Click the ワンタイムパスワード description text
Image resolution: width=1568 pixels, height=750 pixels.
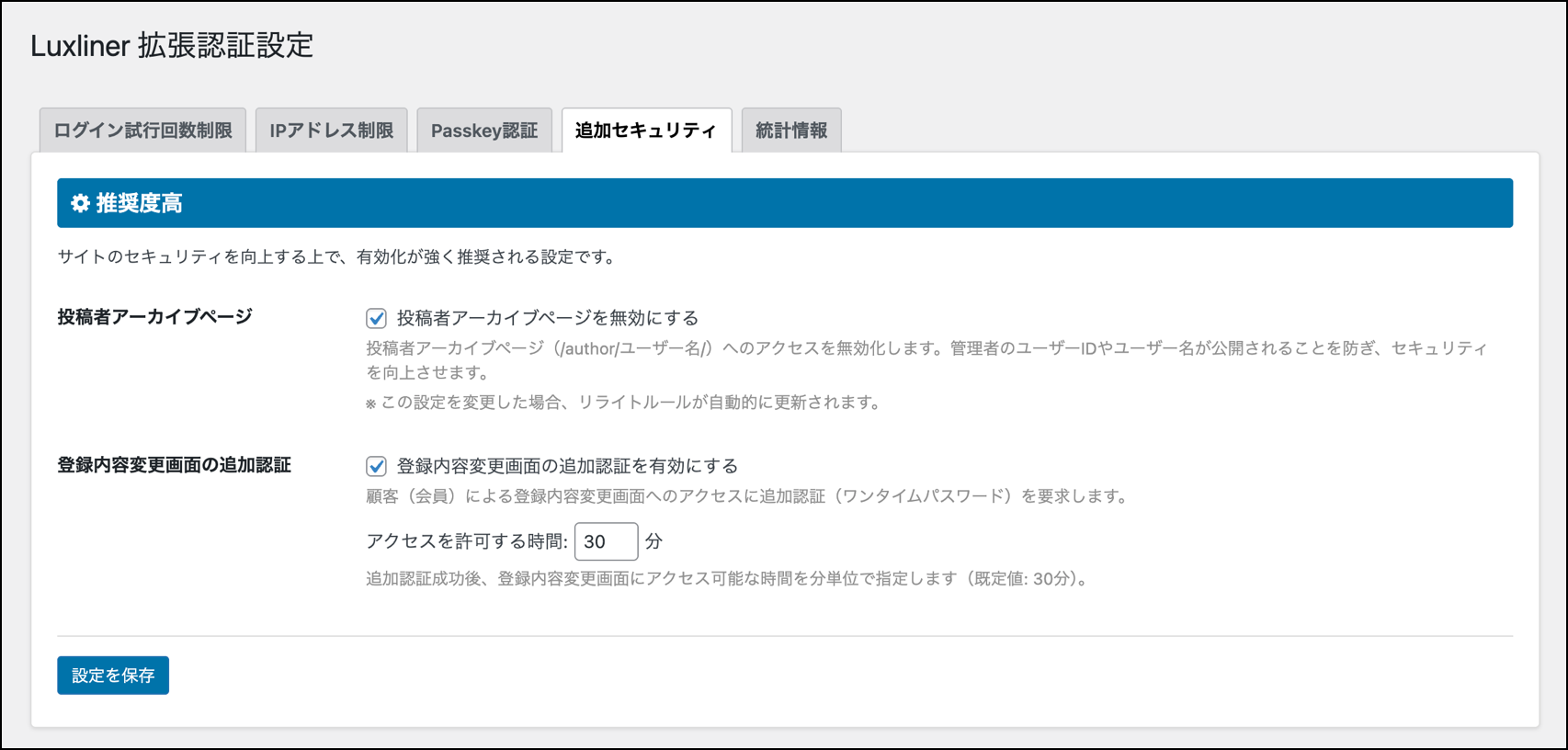tap(746, 496)
